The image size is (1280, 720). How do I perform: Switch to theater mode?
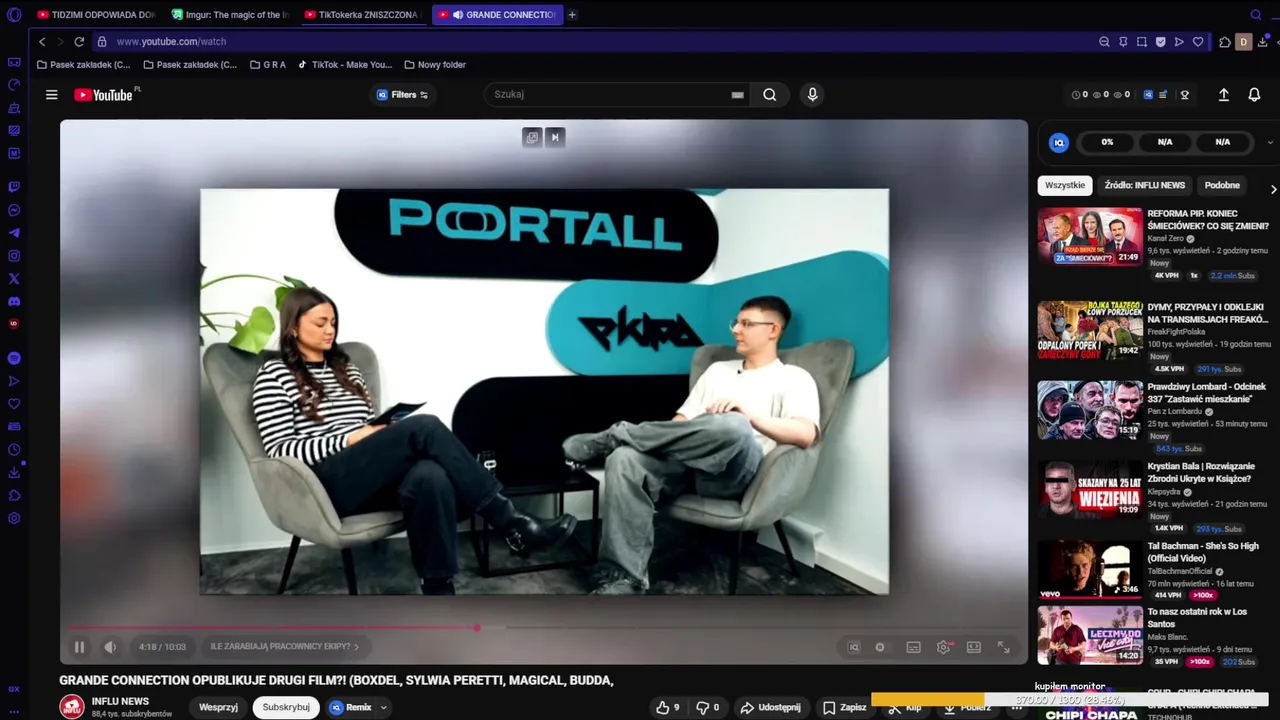pos(973,647)
